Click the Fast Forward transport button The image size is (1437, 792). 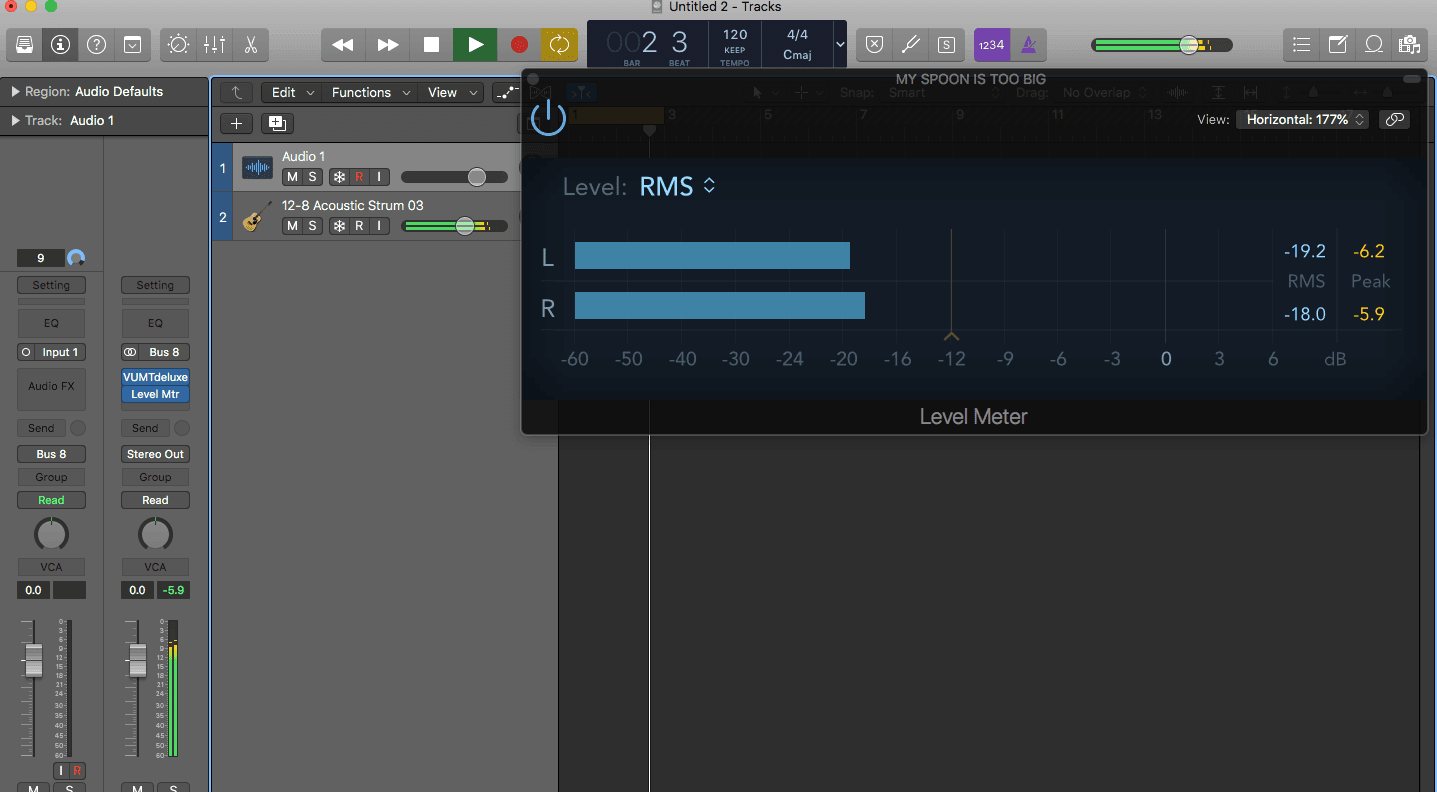pyautogui.click(x=387, y=44)
